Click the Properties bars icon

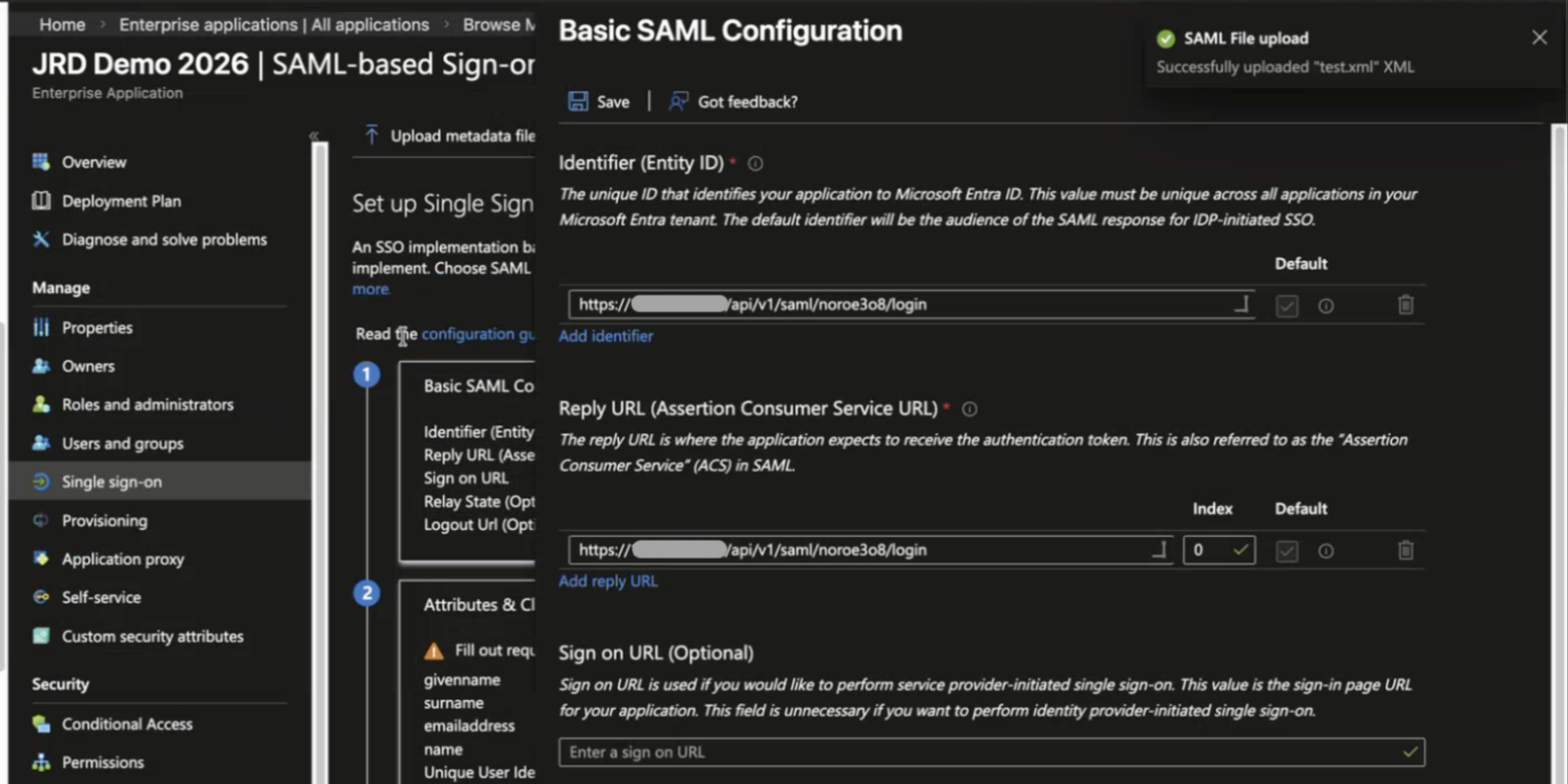[x=41, y=326]
